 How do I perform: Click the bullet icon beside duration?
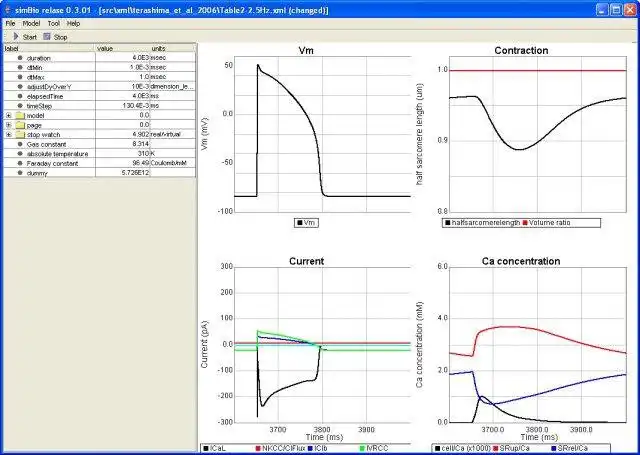tap(20, 58)
